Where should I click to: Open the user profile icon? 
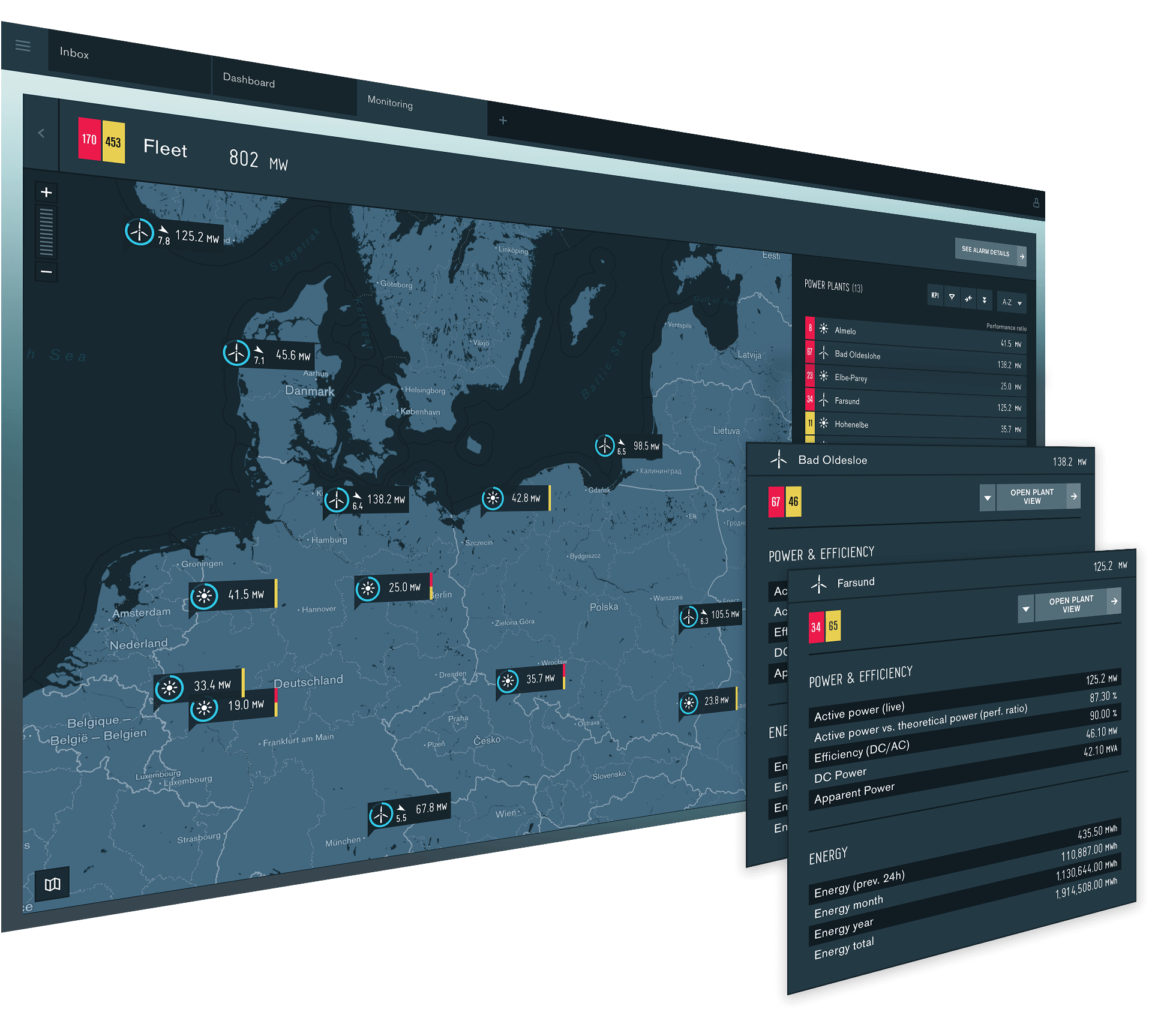click(x=1036, y=203)
